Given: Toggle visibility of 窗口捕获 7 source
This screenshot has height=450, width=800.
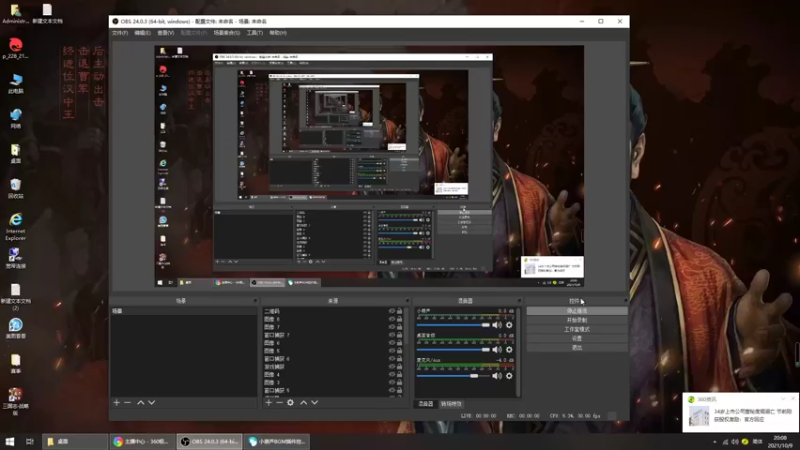Looking at the screenshot, I should click(391, 335).
